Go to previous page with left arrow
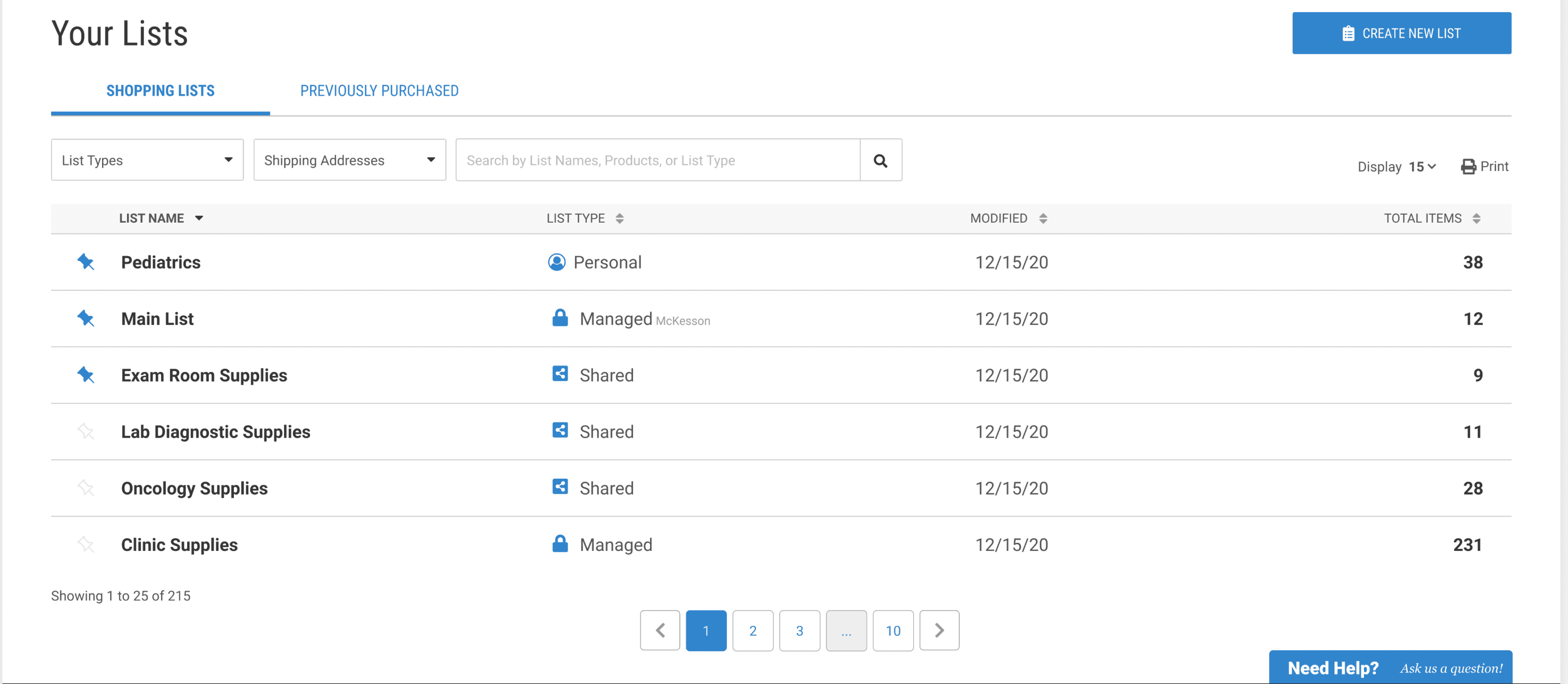The height and width of the screenshot is (684, 1568). click(660, 631)
